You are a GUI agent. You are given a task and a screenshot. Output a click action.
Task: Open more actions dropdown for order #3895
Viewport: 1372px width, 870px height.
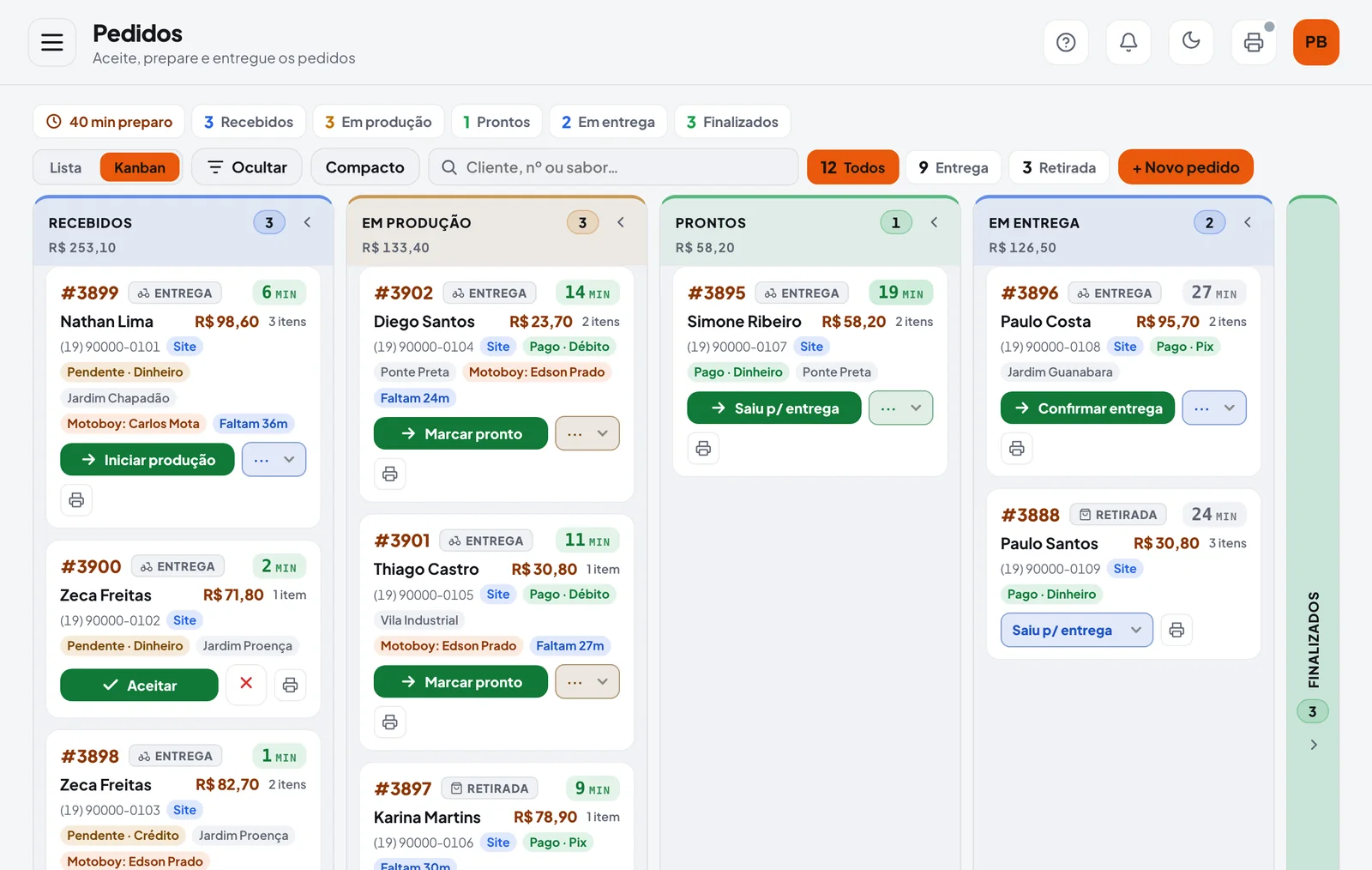pyautogui.click(x=900, y=408)
